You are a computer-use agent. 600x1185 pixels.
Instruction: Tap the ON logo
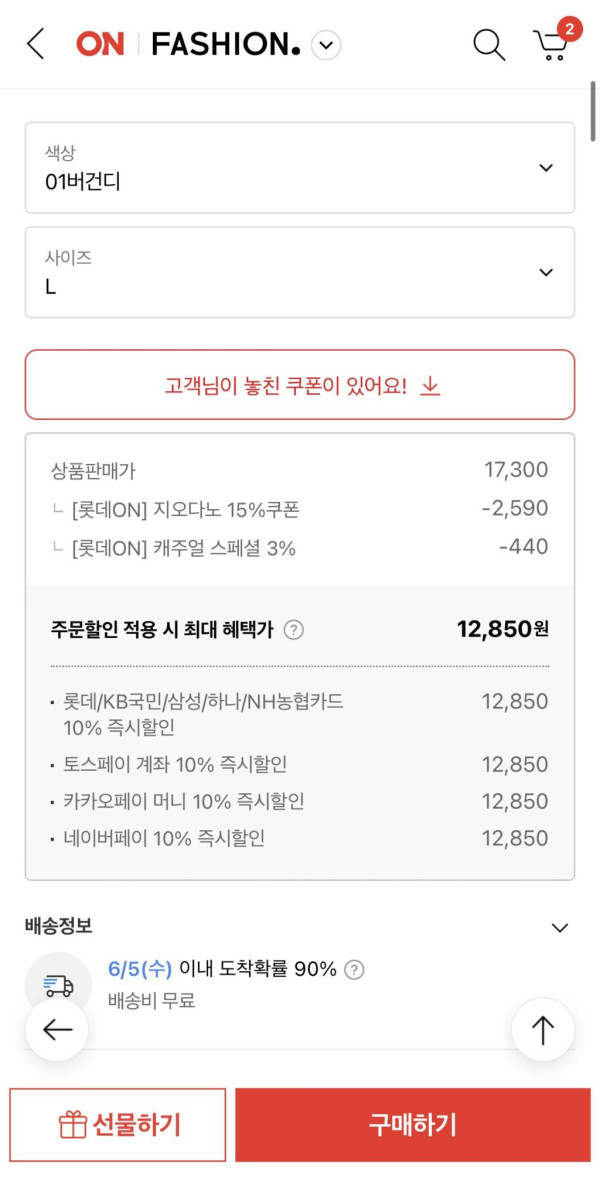point(100,44)
